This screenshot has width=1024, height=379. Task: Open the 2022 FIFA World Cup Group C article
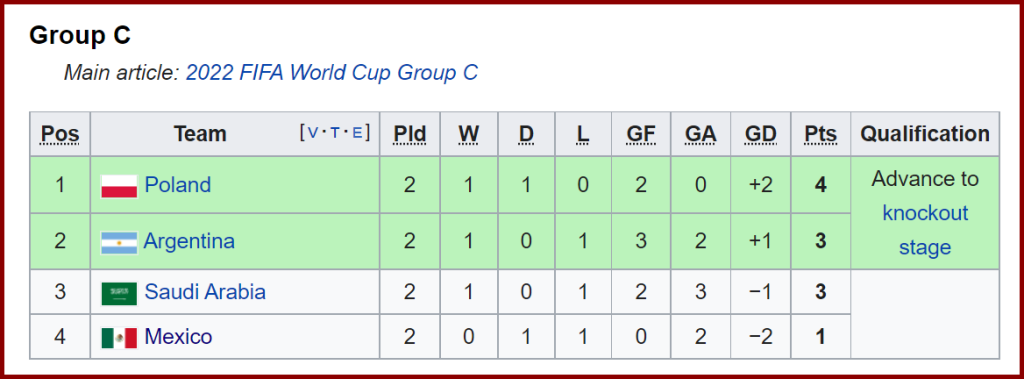(x=332, y=73)
